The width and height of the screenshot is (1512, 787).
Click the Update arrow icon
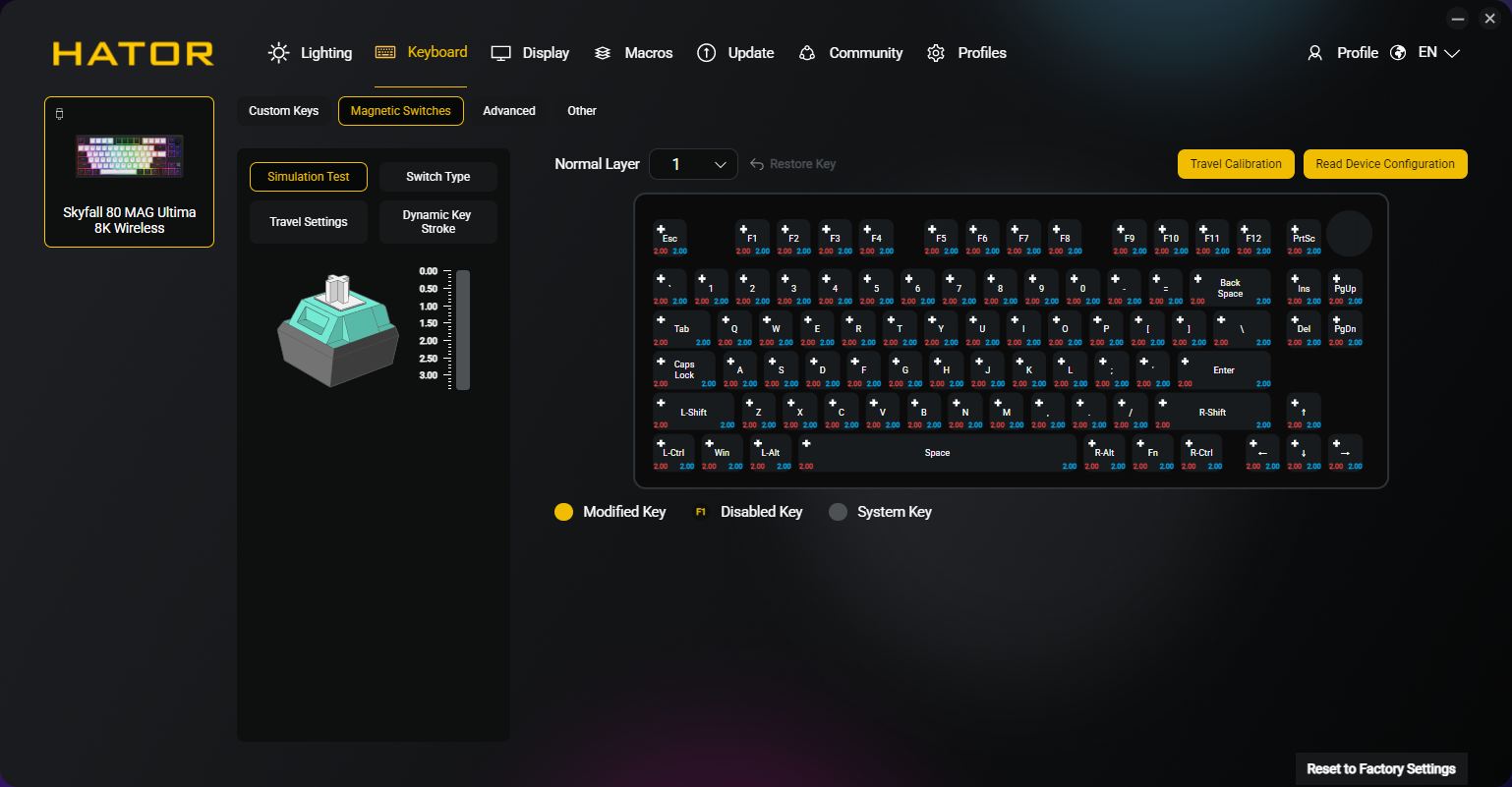(706, 53)
